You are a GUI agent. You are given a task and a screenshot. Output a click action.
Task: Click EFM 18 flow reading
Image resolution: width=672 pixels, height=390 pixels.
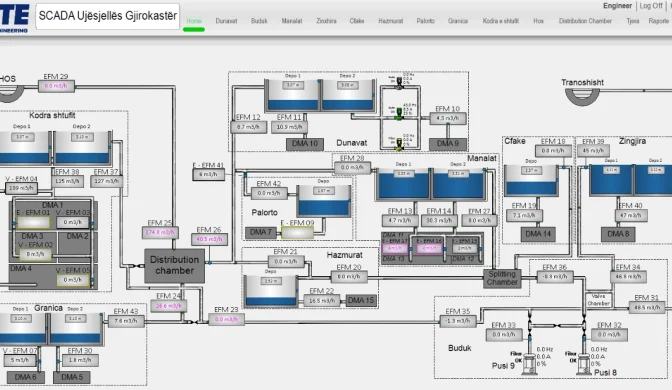coord(553,151)
